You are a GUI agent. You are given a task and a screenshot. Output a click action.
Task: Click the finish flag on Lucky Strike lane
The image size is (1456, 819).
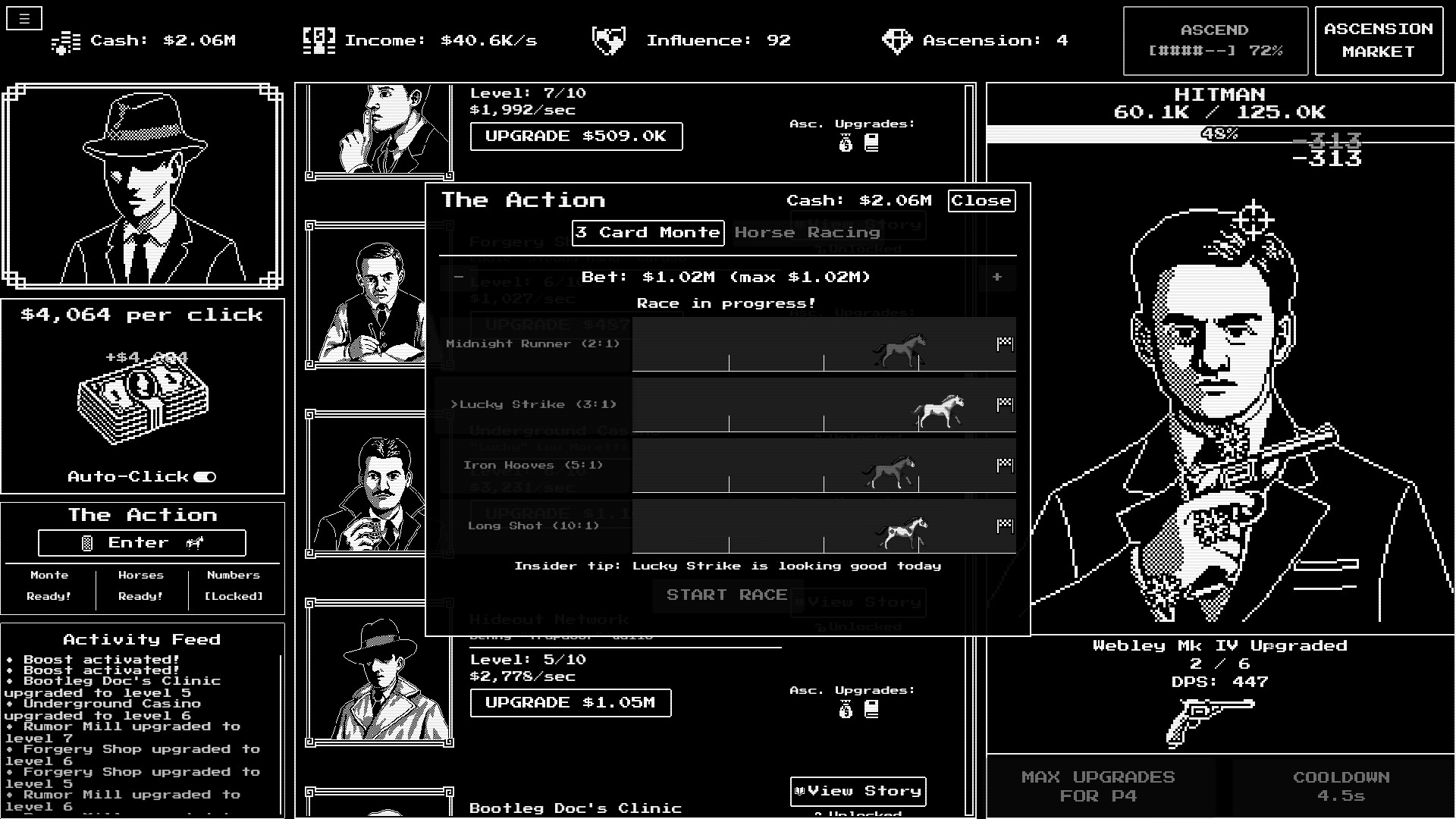click(1005, 405)
